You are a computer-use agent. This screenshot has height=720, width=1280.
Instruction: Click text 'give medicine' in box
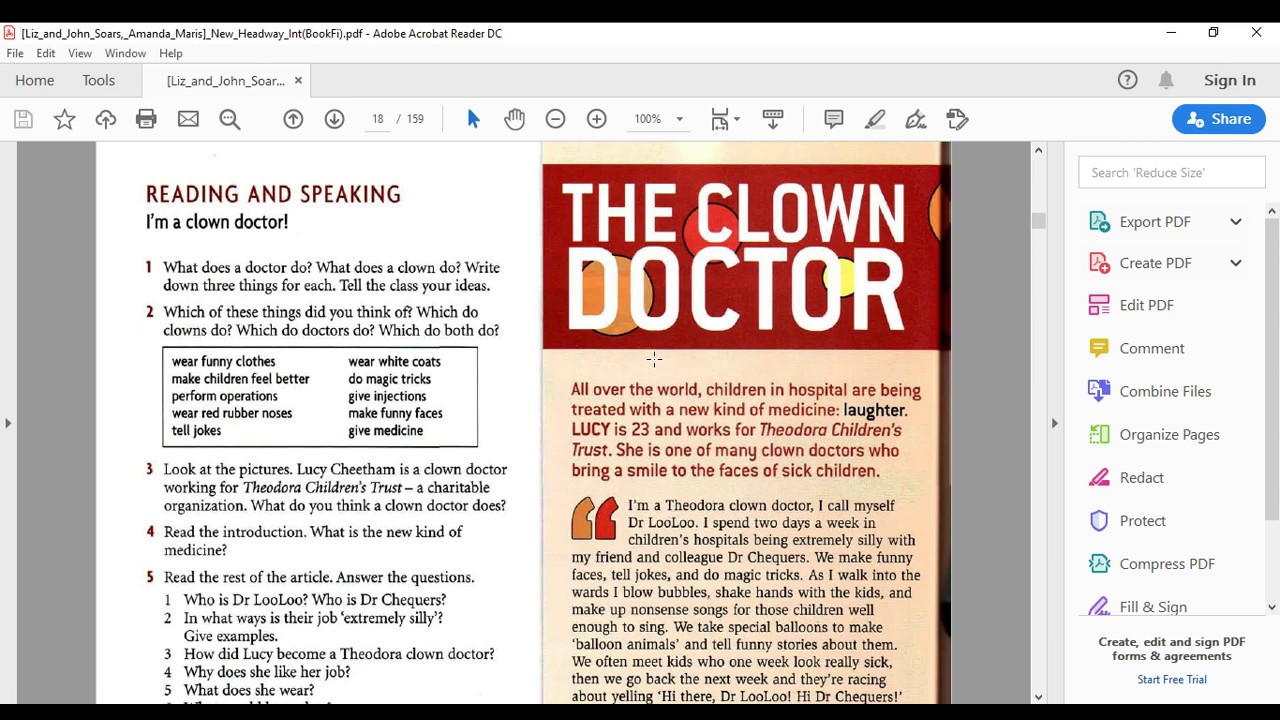point(385,430)
